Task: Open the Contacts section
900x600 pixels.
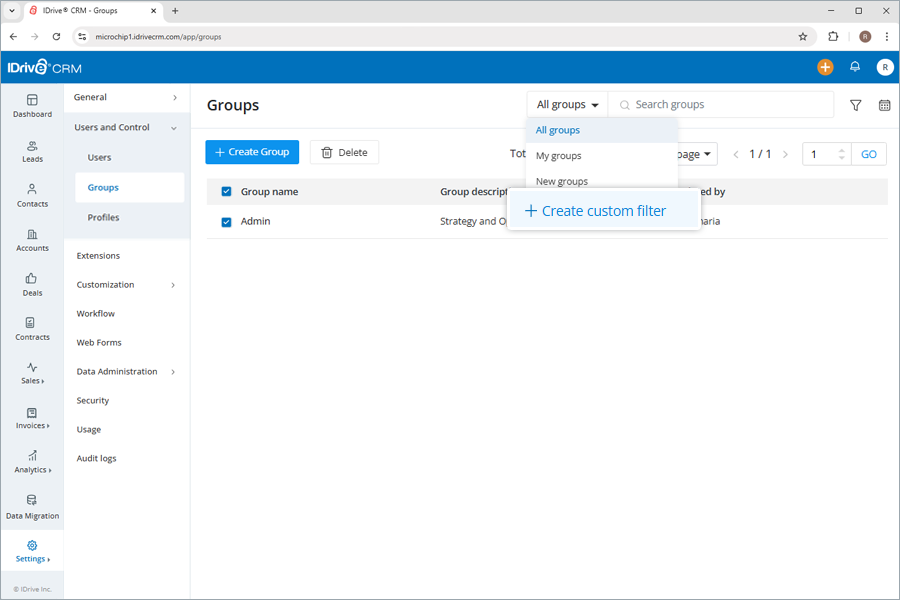Action: click(32, 197)
